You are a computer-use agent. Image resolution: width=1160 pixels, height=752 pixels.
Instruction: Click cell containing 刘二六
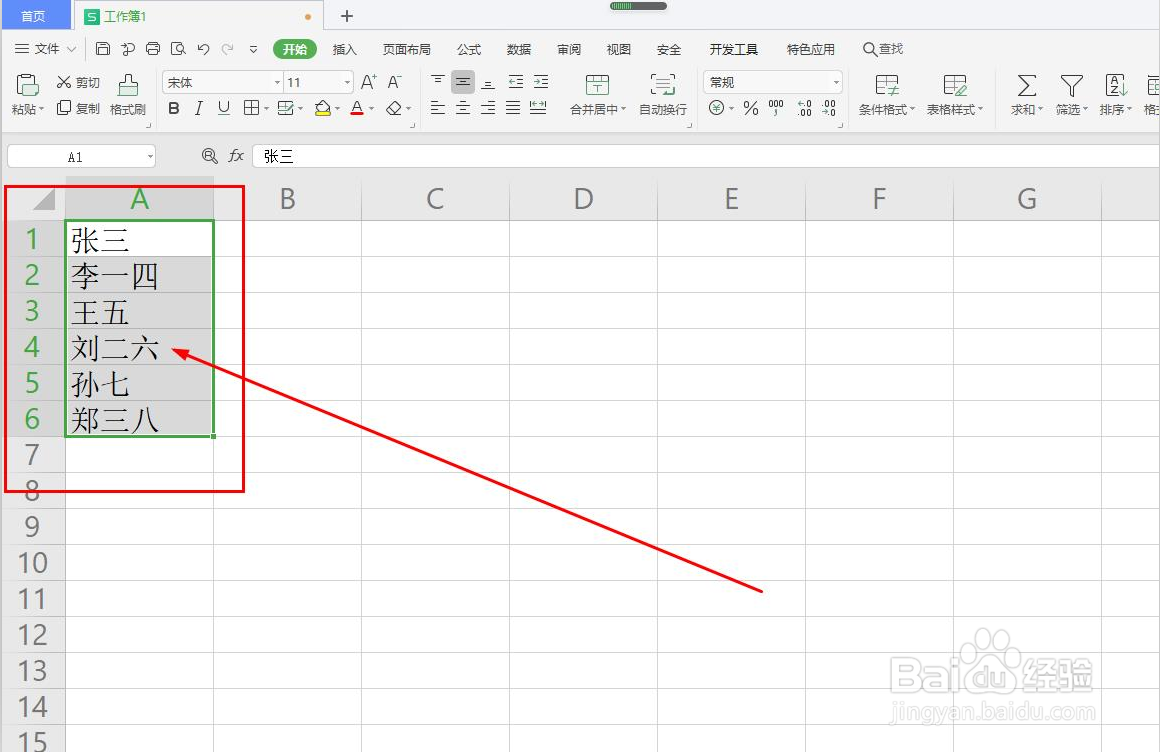coord(139,347)
